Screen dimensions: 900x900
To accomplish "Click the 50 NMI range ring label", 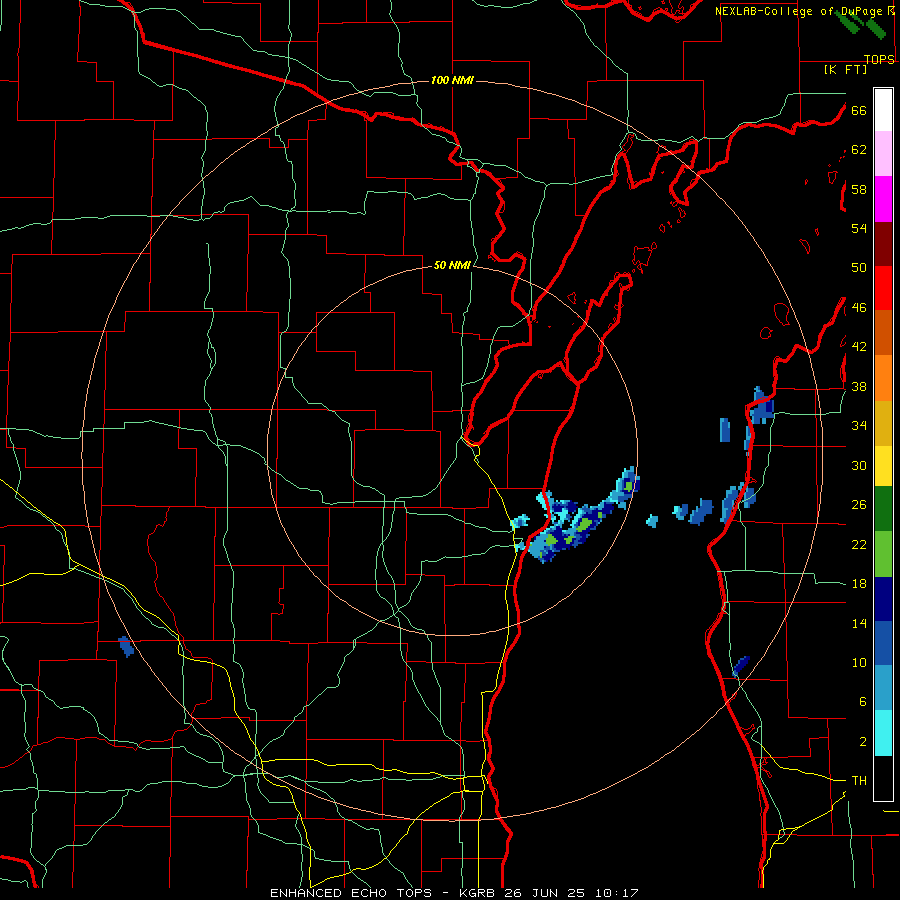I will click(452, 265).
